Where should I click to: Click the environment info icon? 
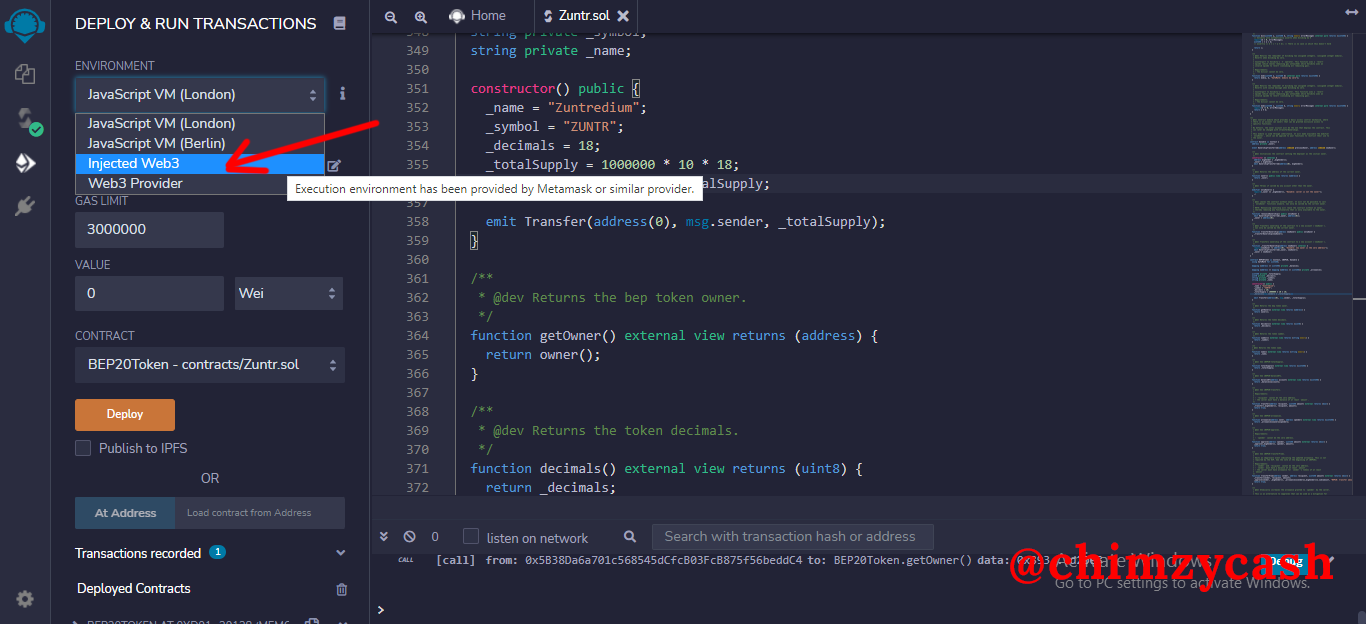coord(342,94)
